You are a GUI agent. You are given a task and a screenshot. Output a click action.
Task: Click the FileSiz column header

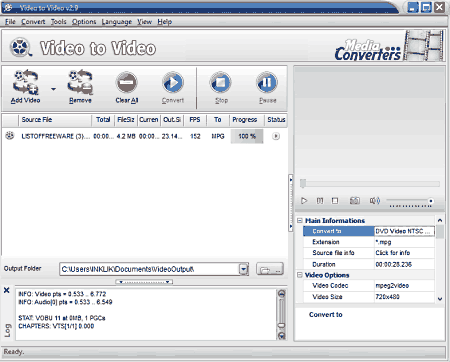tap(126, 120)
